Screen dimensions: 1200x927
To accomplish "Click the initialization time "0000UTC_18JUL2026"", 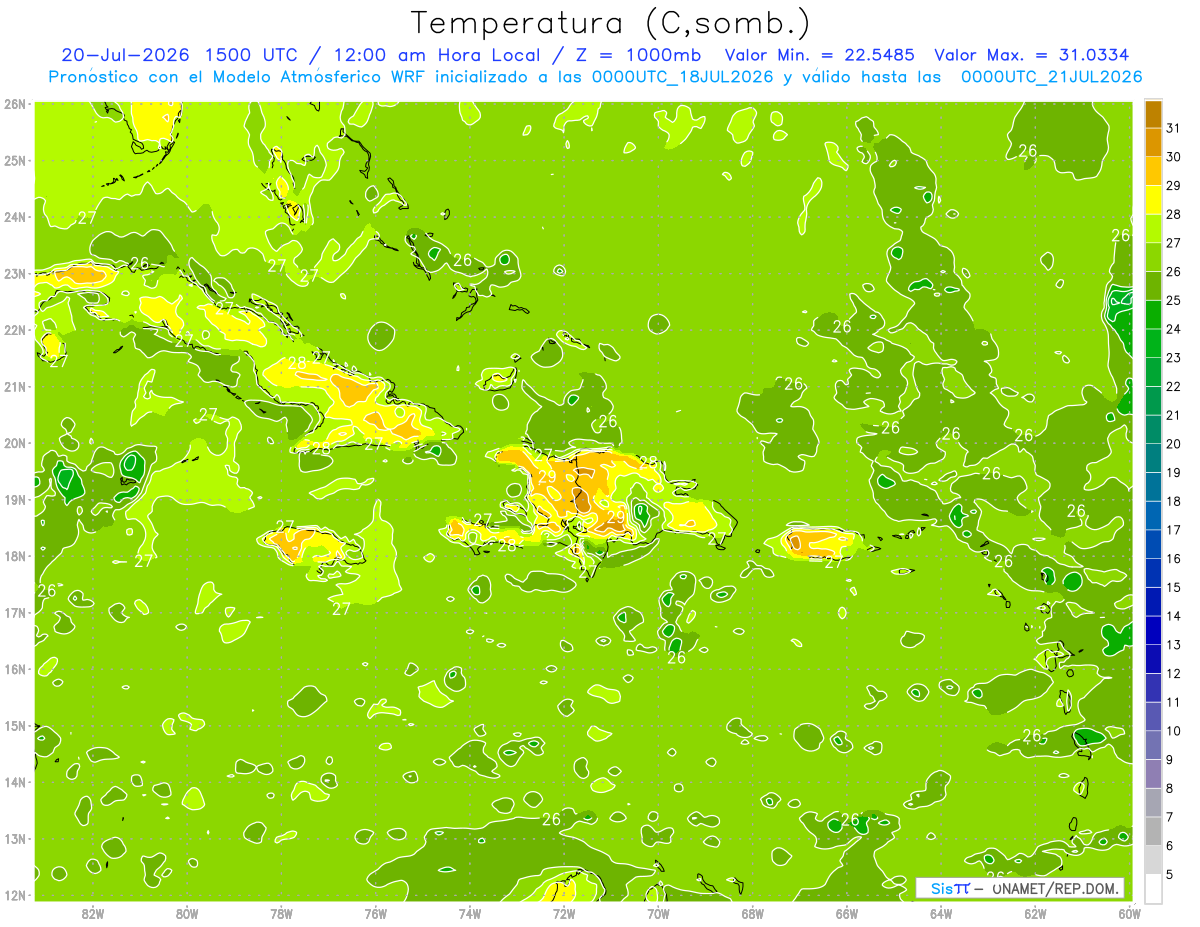I will coord(684,77).
